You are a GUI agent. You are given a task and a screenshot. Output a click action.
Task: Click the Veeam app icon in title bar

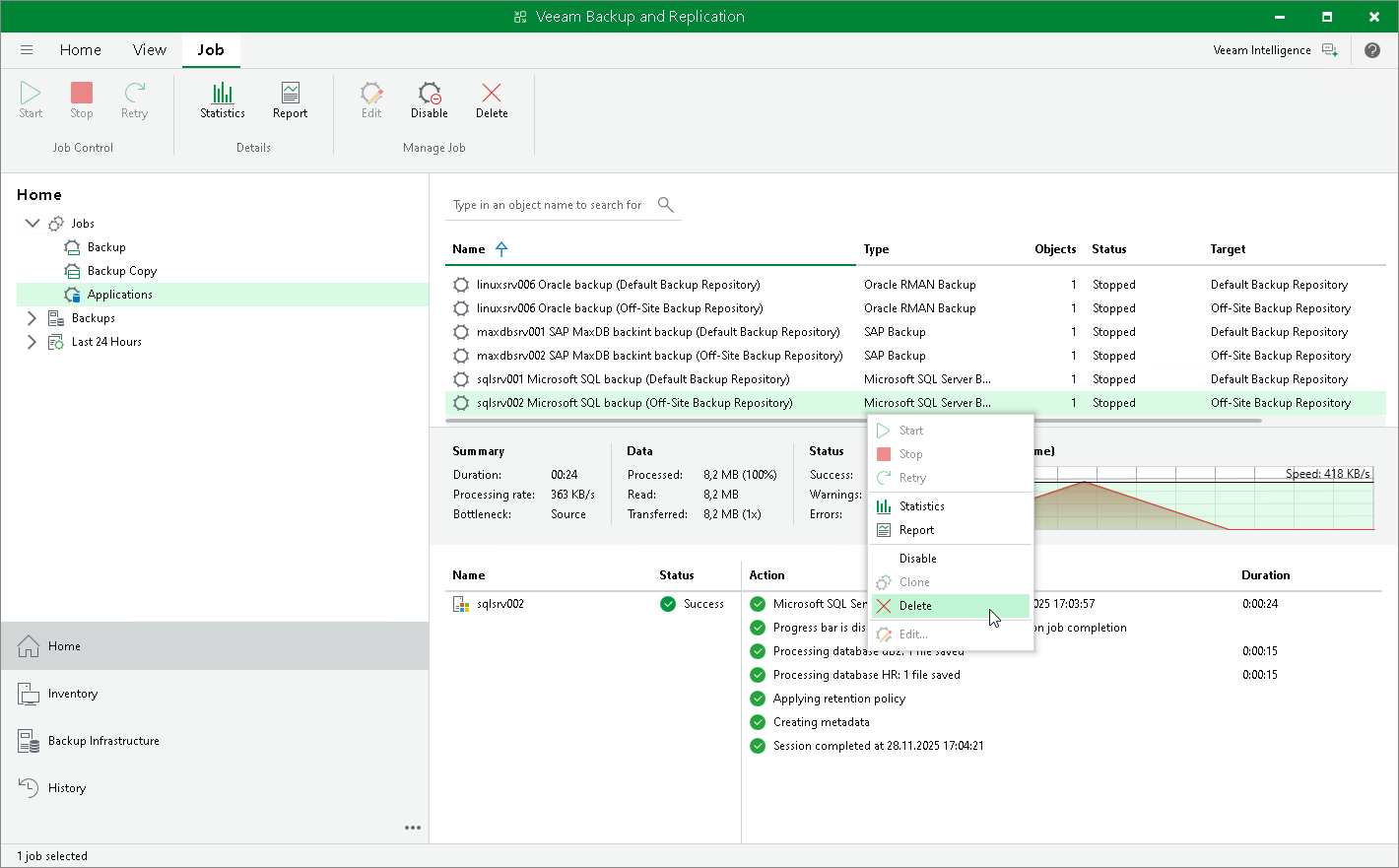[x=520, y=17]
